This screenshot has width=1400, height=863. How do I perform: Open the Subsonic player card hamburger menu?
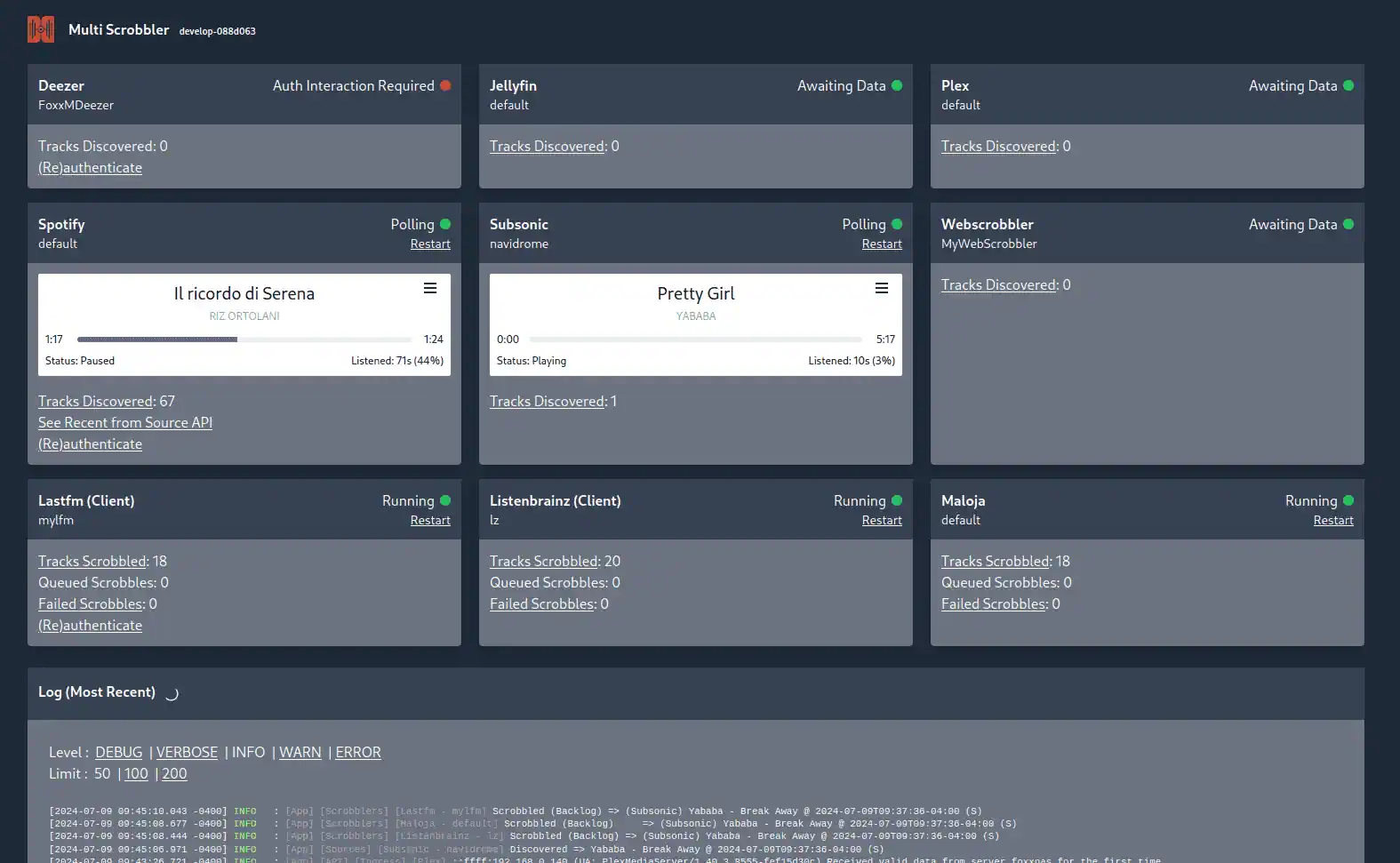[x=882, y=288]
